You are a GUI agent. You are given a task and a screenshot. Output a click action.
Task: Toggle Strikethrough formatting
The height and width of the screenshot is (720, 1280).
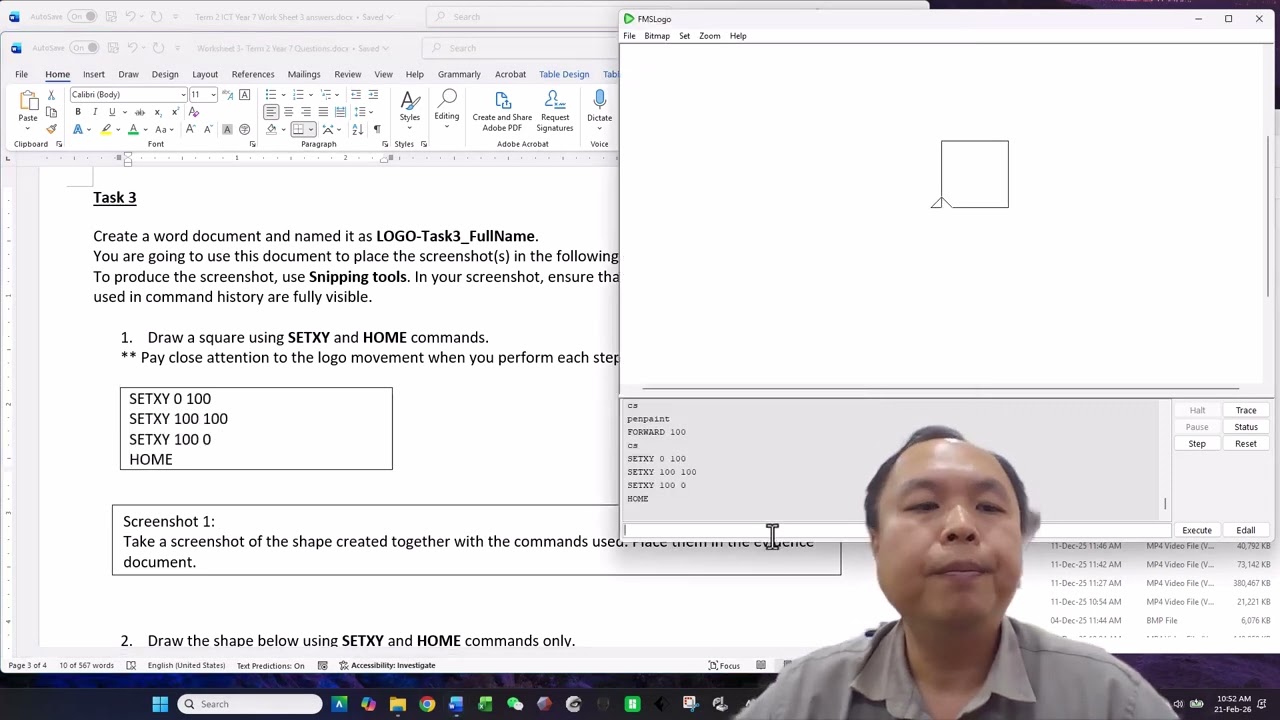[139, 112]
